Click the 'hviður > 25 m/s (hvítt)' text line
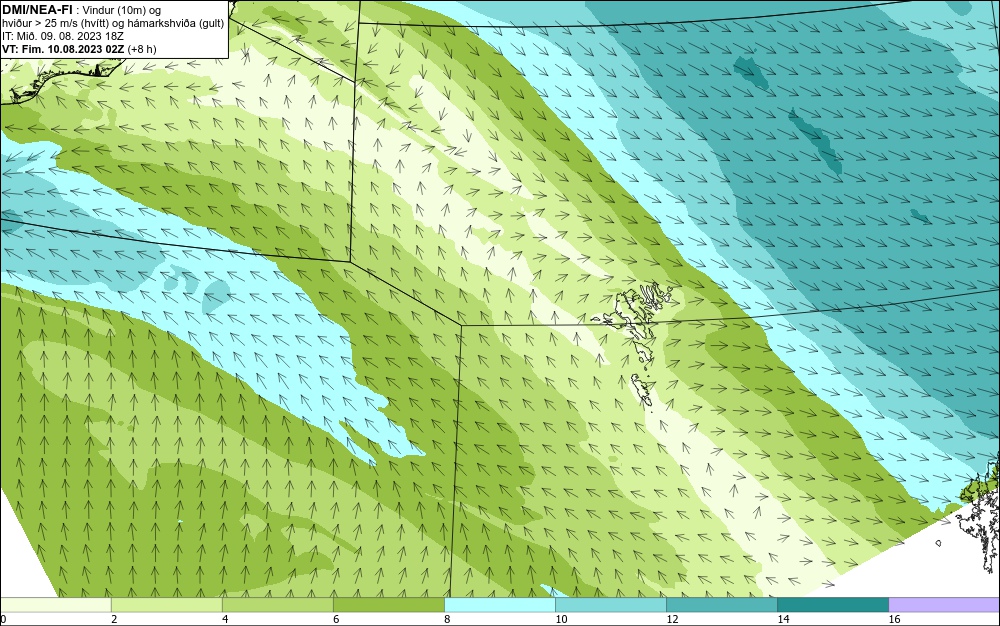 (x=113, y=24)
